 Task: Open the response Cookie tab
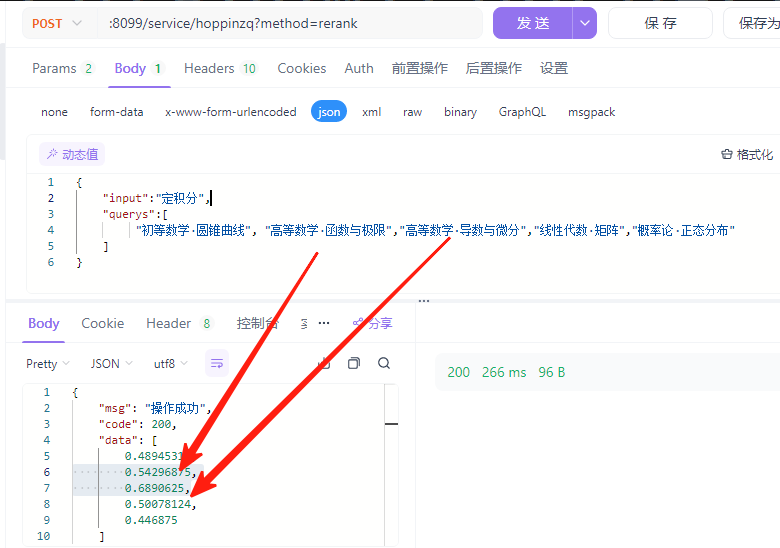[102, 323]
